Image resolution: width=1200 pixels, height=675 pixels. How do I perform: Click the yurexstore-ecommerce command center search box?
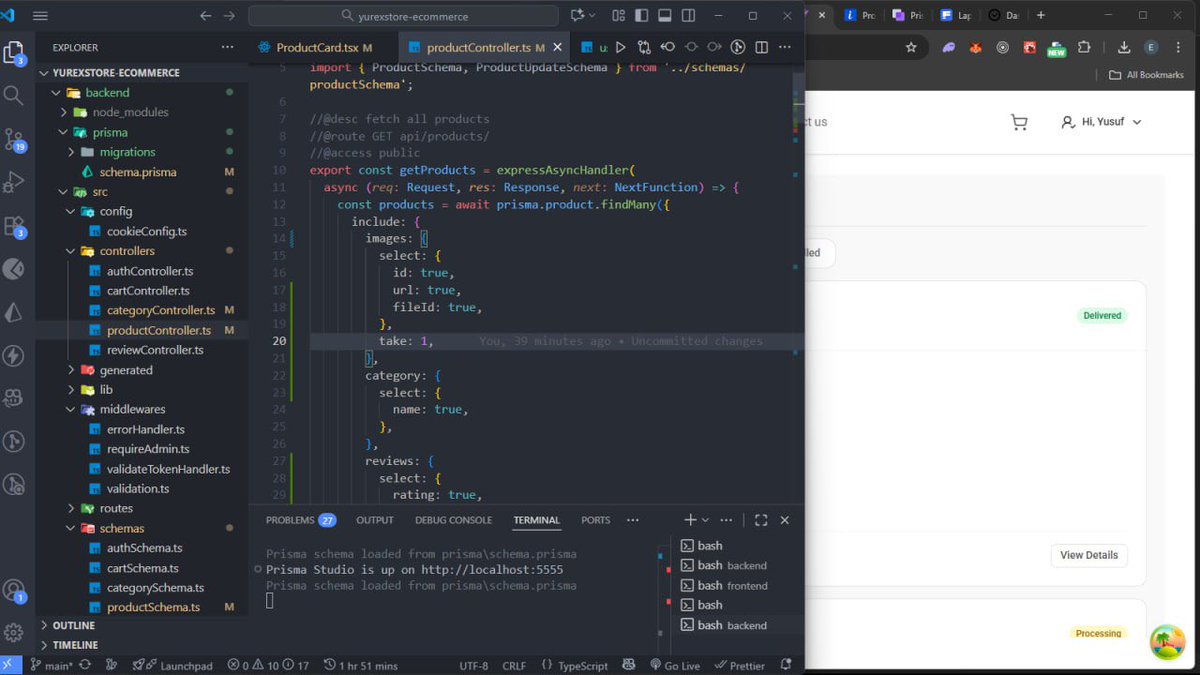point(403,16)
